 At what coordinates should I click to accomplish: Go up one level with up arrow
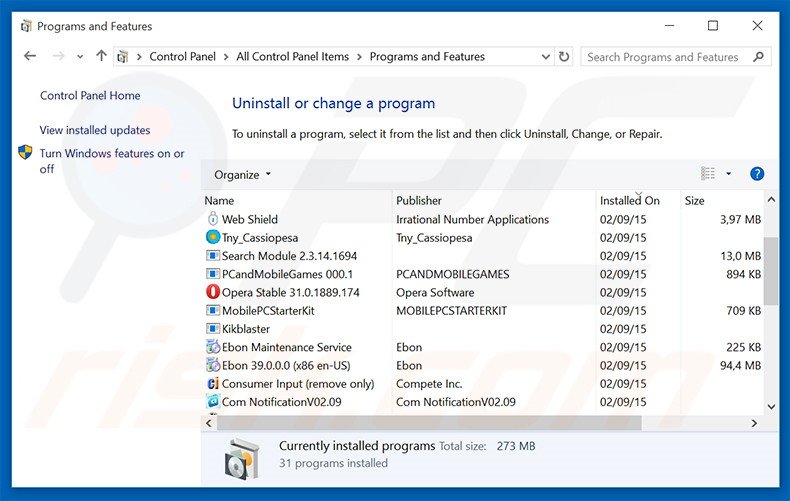101,56
